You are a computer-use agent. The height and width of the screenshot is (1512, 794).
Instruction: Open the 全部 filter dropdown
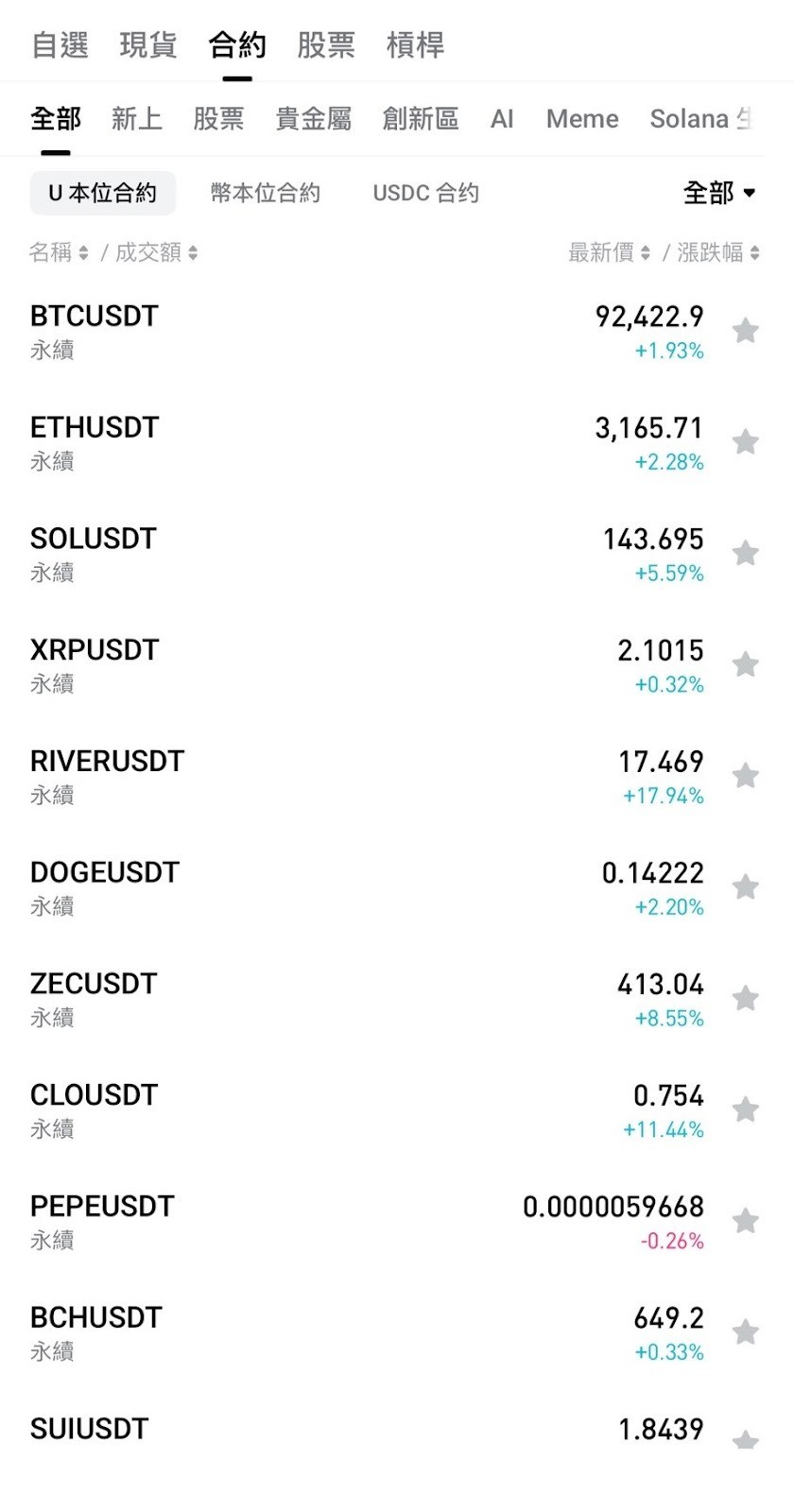coord(719,193)
